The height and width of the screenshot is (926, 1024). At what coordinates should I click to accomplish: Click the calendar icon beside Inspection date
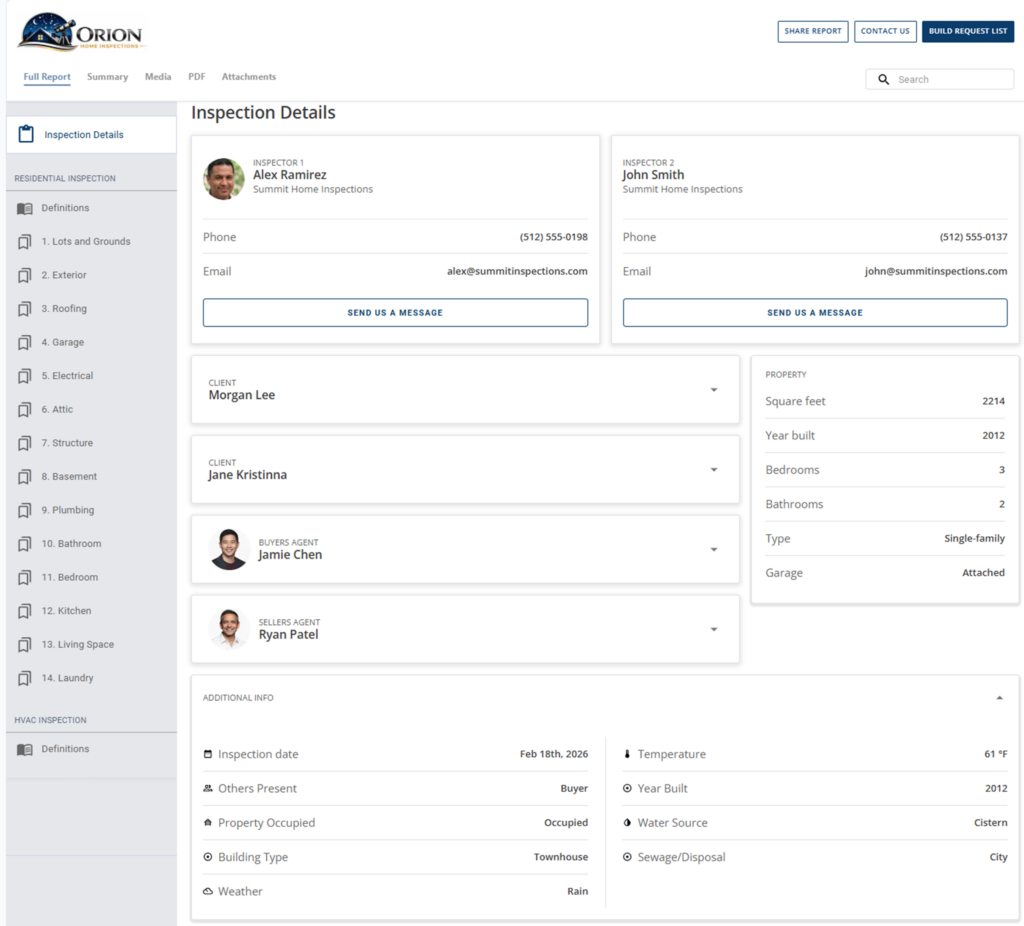click(209, 754)
